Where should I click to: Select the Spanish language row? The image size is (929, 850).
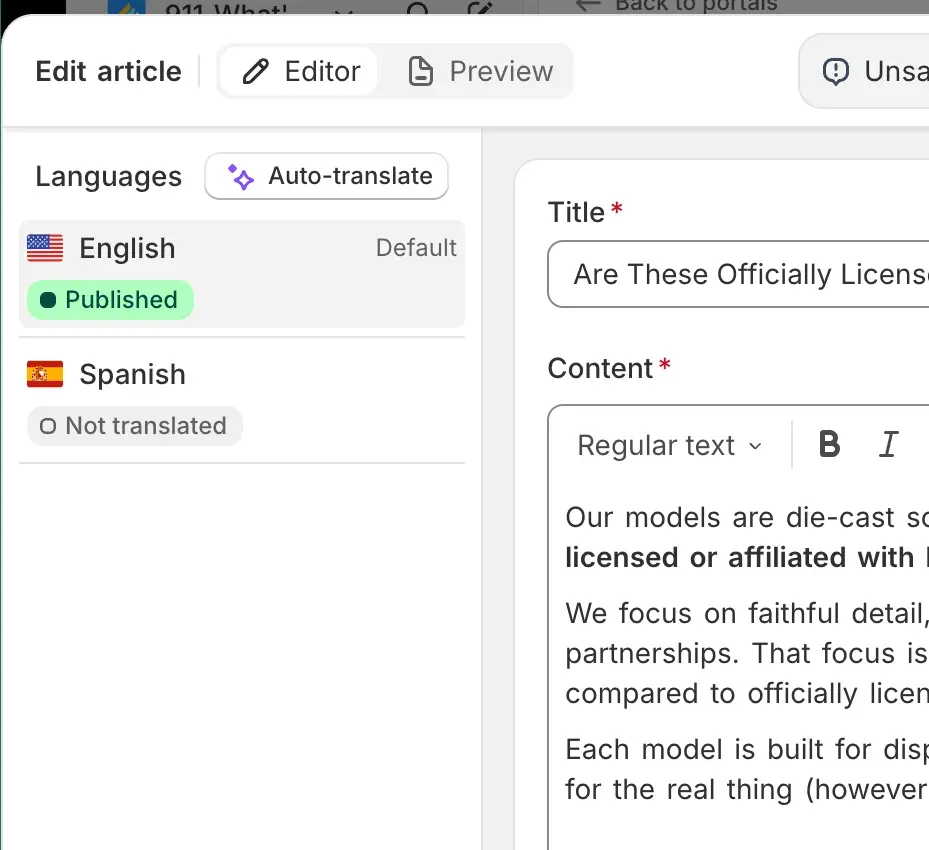(242, 400)
